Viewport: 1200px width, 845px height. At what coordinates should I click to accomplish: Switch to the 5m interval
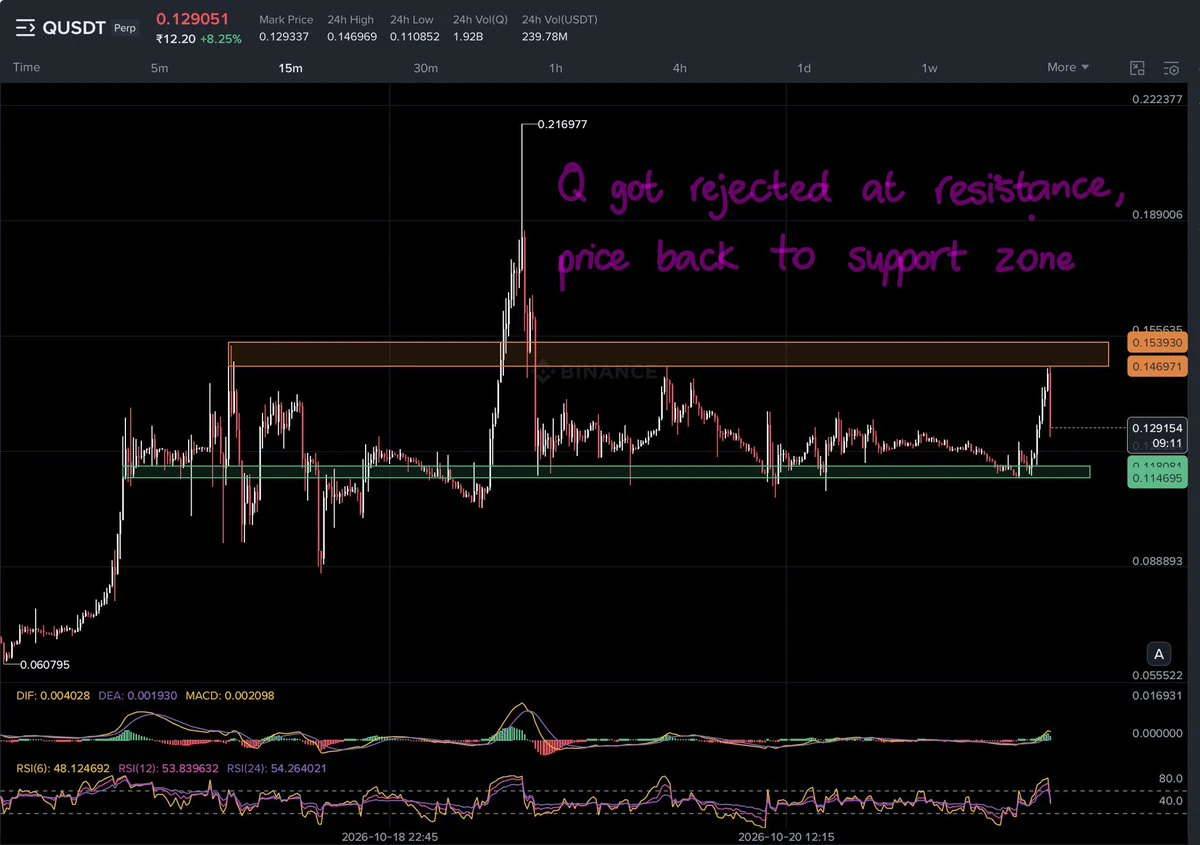coord(160,68)
